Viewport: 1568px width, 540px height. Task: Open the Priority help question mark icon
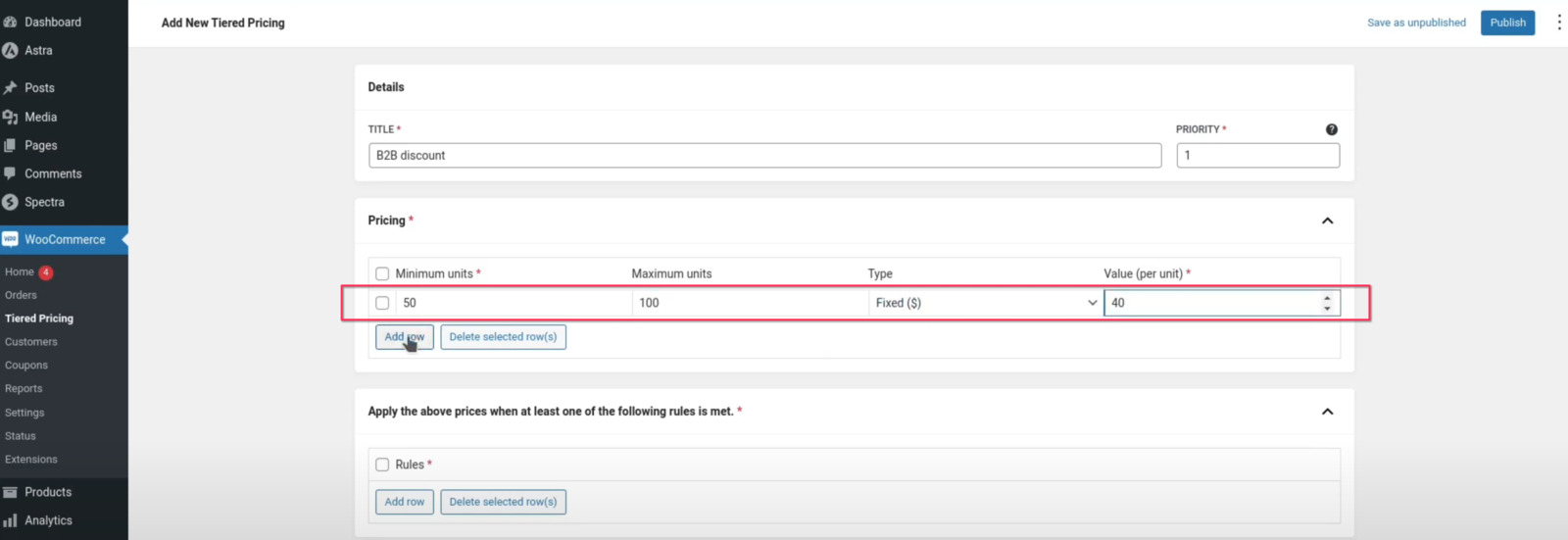tap(1332, 129)
